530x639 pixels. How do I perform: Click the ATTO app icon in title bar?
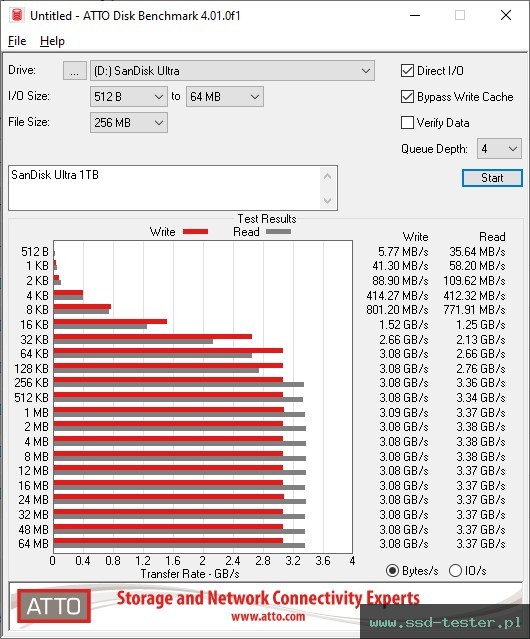click(17, 15)
